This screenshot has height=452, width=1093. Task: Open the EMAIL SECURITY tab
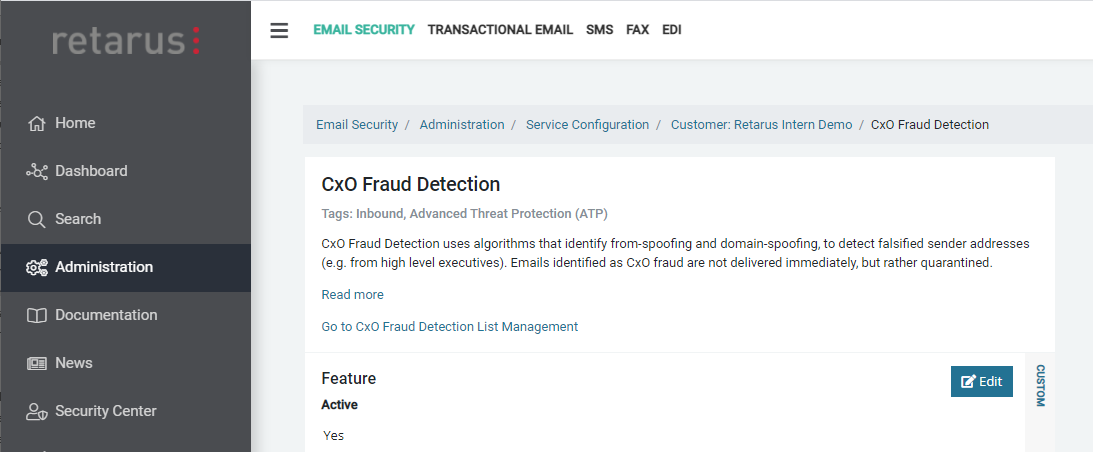364,30
